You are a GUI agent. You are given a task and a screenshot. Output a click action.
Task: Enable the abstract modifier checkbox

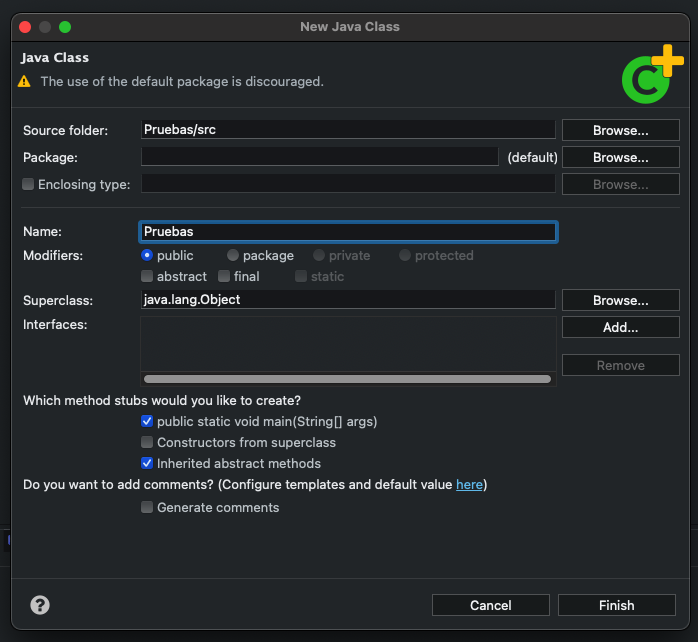pyautogui.click(x=147, y=276)
